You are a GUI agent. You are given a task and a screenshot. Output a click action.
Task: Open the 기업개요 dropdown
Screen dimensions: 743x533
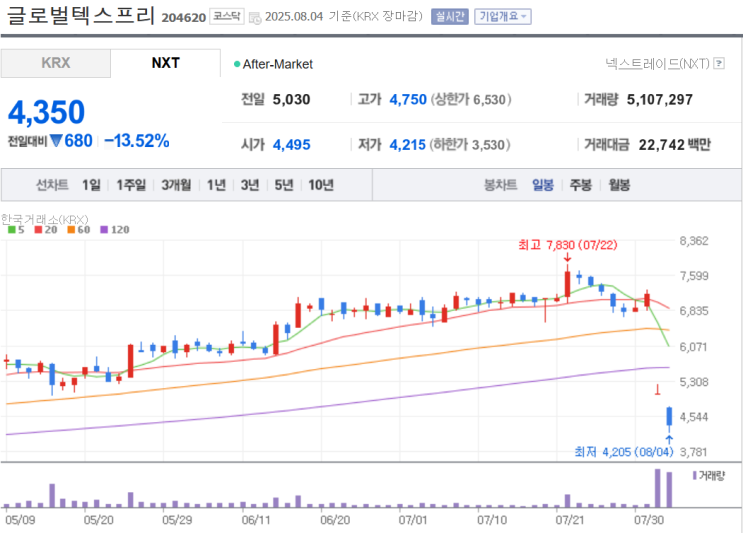[x=502, y=17]
